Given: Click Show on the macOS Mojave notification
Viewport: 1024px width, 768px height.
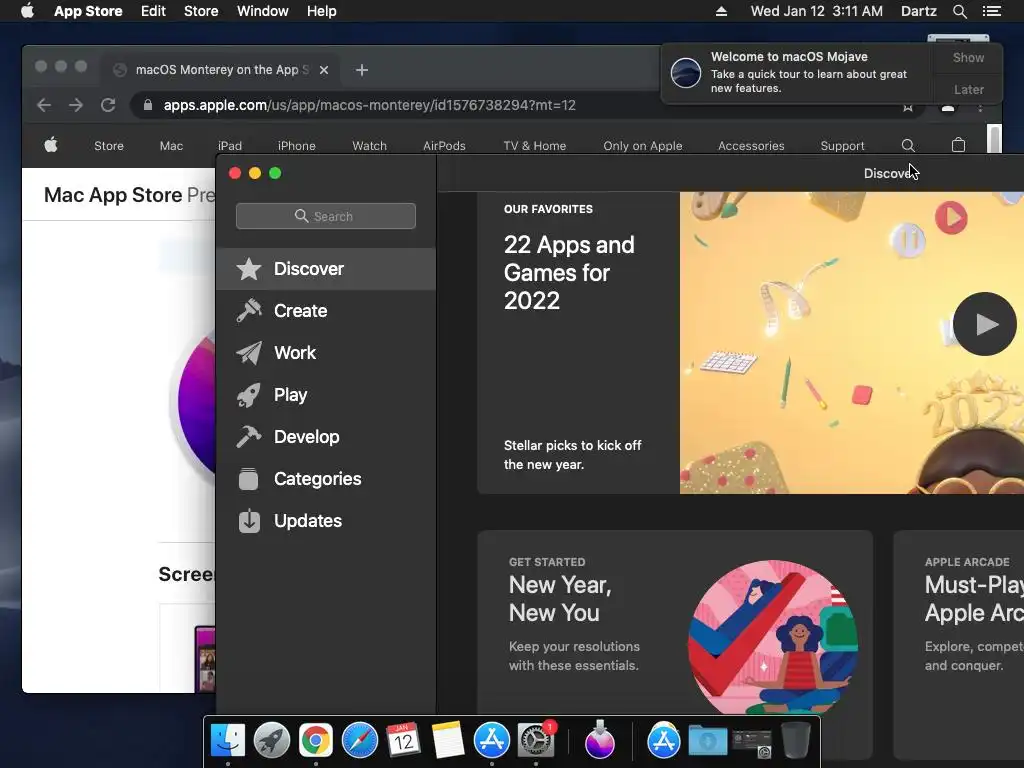Looking at the screenshot, I should tap(968, 58).
